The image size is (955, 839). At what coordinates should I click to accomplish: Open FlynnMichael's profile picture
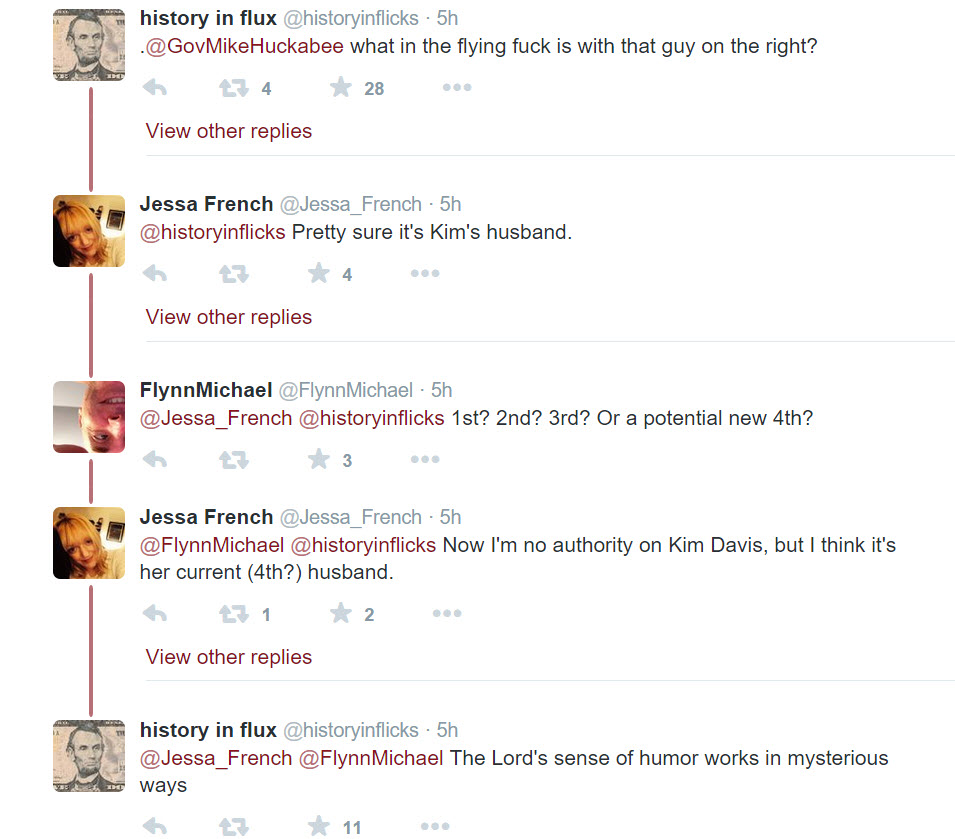pos(89,417)
